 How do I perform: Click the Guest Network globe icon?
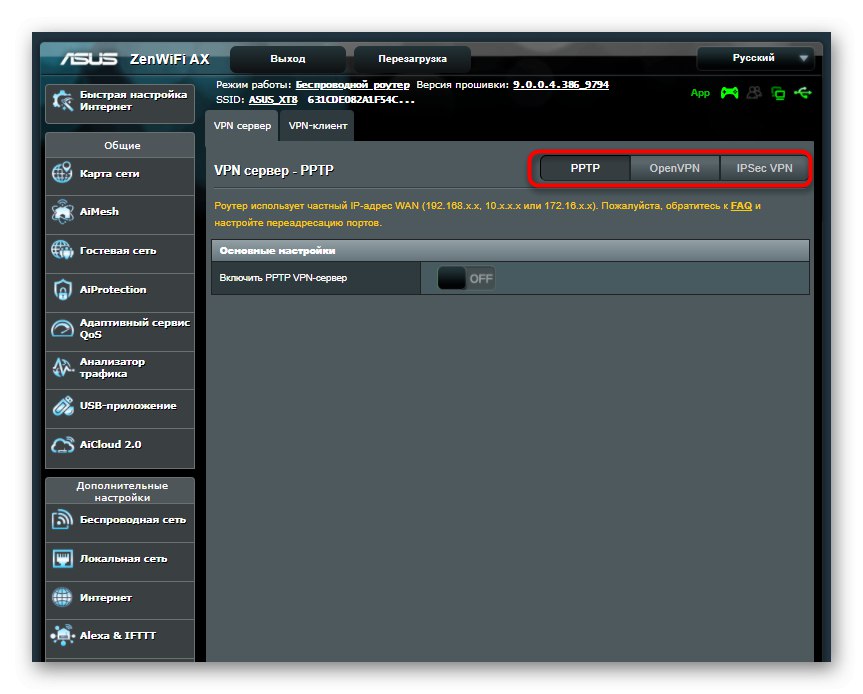(x=62, y=250)
